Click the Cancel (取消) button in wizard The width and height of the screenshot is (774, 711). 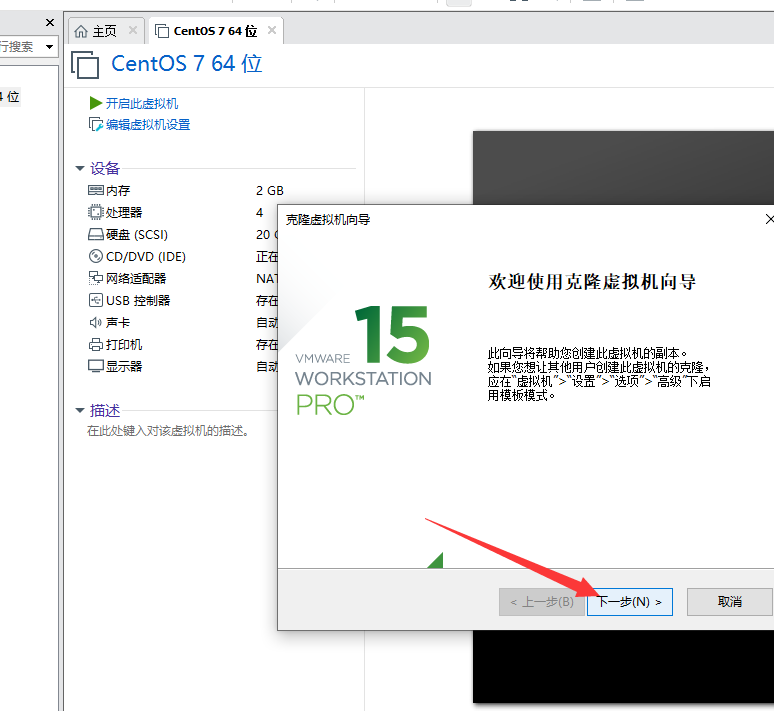(730, 601)
